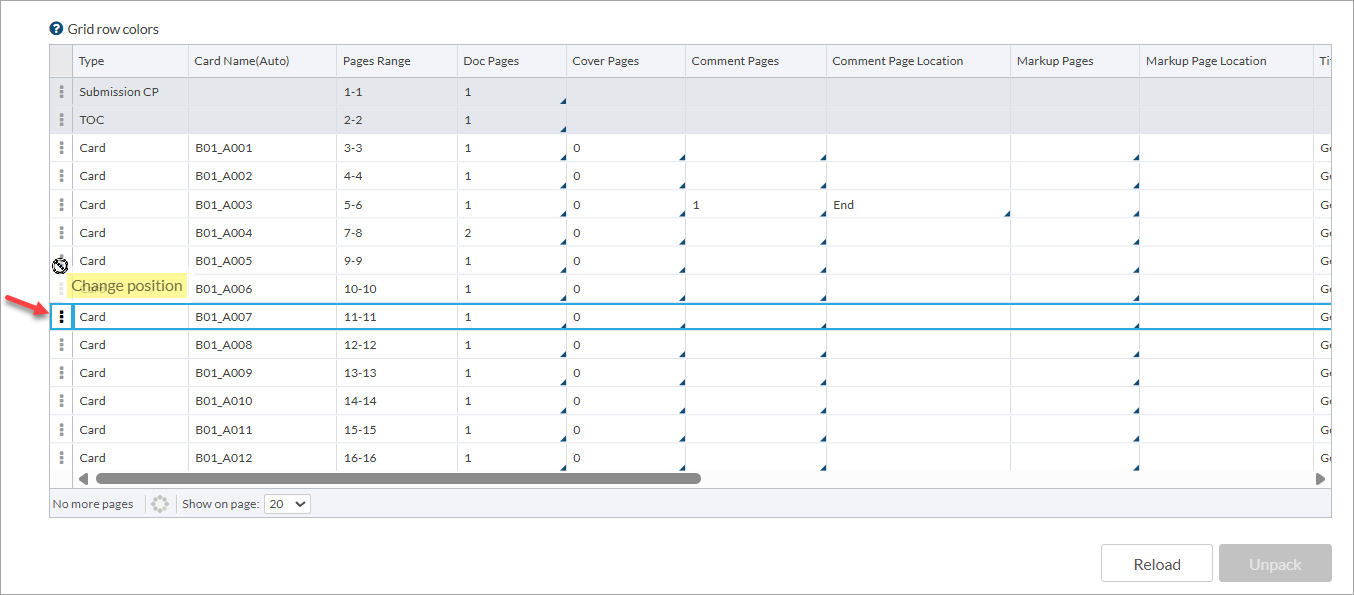Screen dimensions: 1354x595
Task: Select the B01_A003 card name cell
Action: [262, 205]
